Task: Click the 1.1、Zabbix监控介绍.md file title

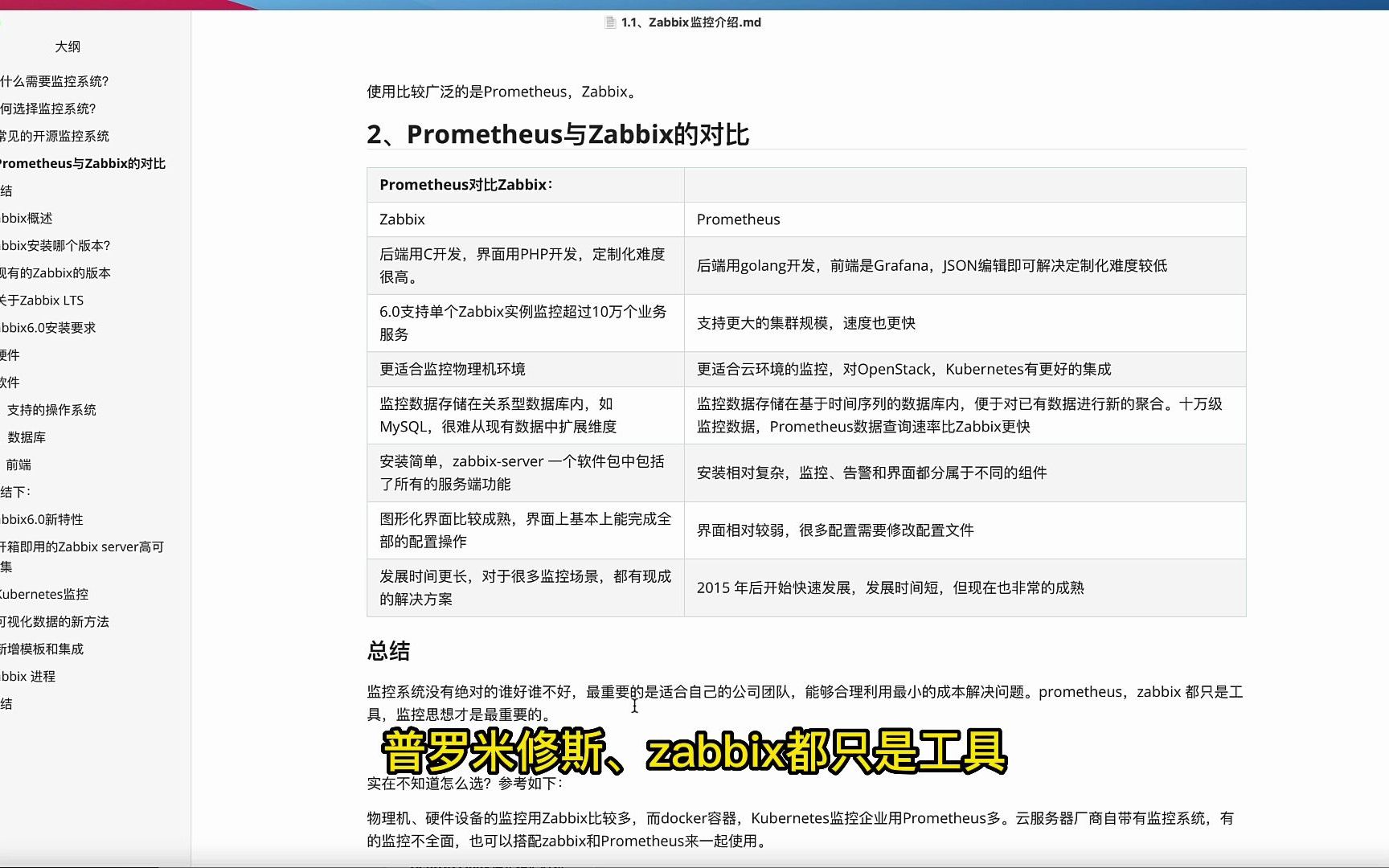Action: click(690, 23)
